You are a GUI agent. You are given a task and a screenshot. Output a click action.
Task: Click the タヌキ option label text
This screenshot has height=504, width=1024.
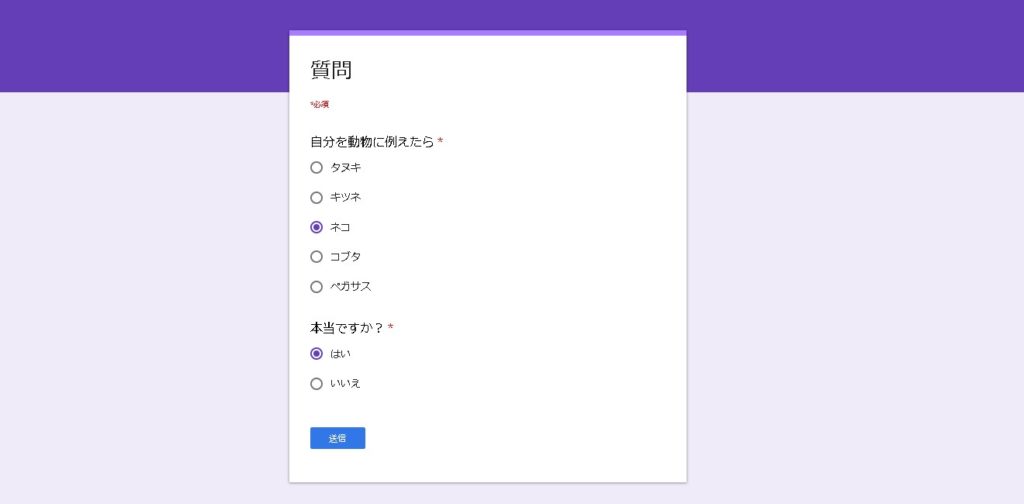[346, 168]
